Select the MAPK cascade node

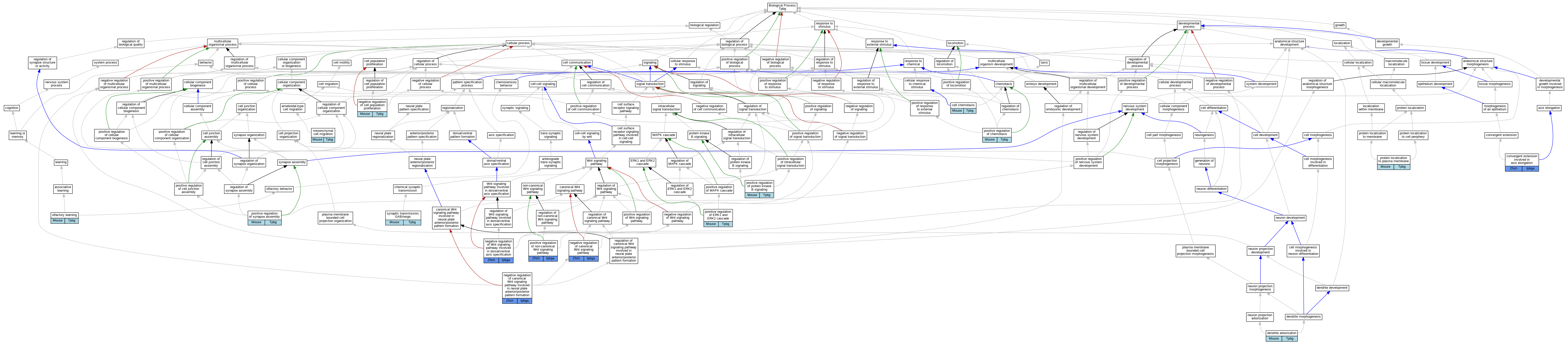[663, 135]
